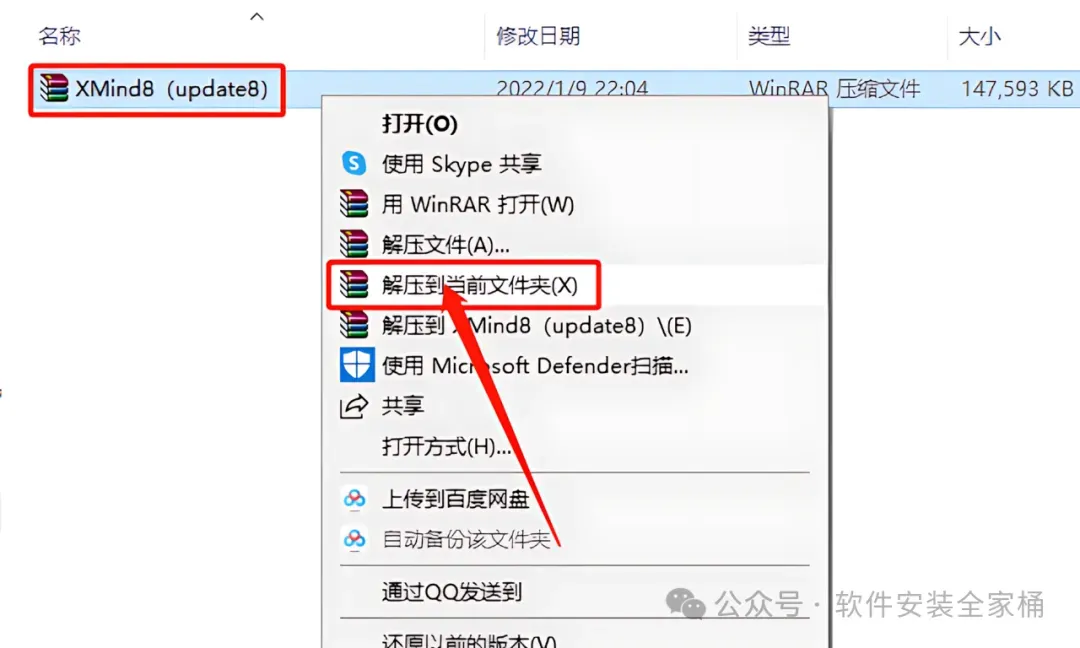Click WinRAR icon beside 解压到 XMind8 (update8)\(E)
The image size is (1080, 648).
[x=354, y=325]
